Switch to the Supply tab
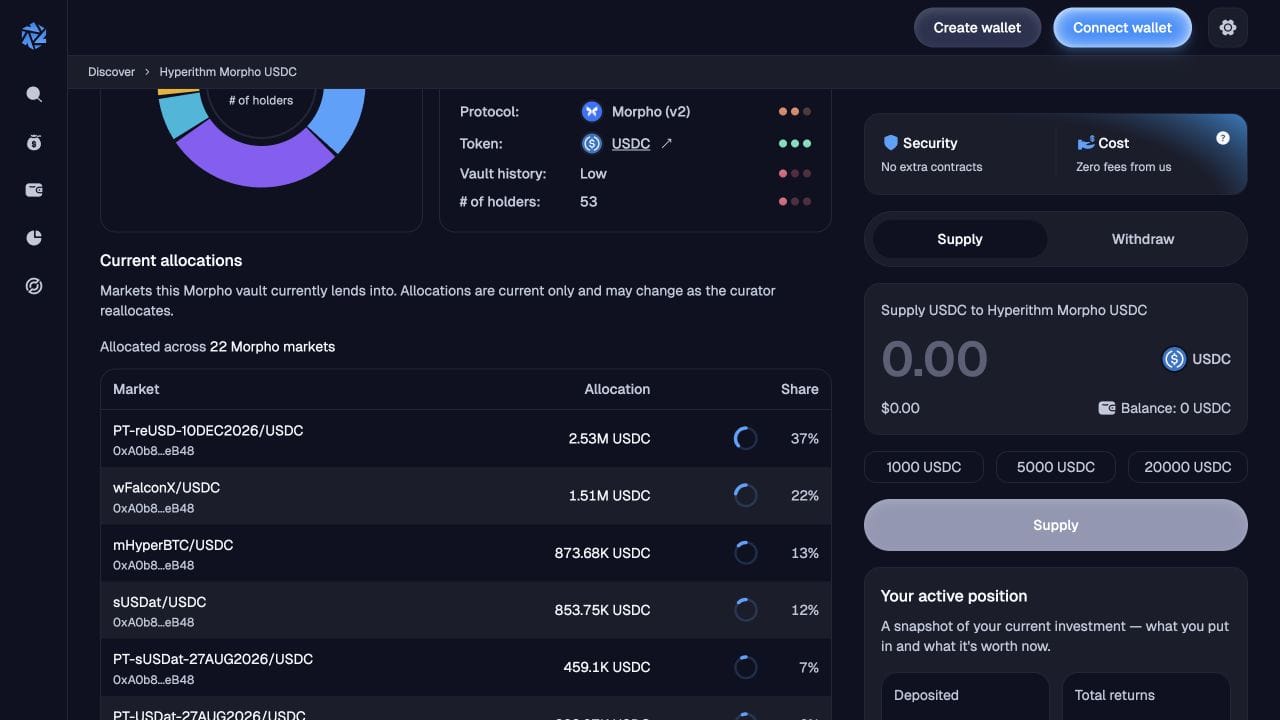1280x720 pixels. (x=960, y=239)
